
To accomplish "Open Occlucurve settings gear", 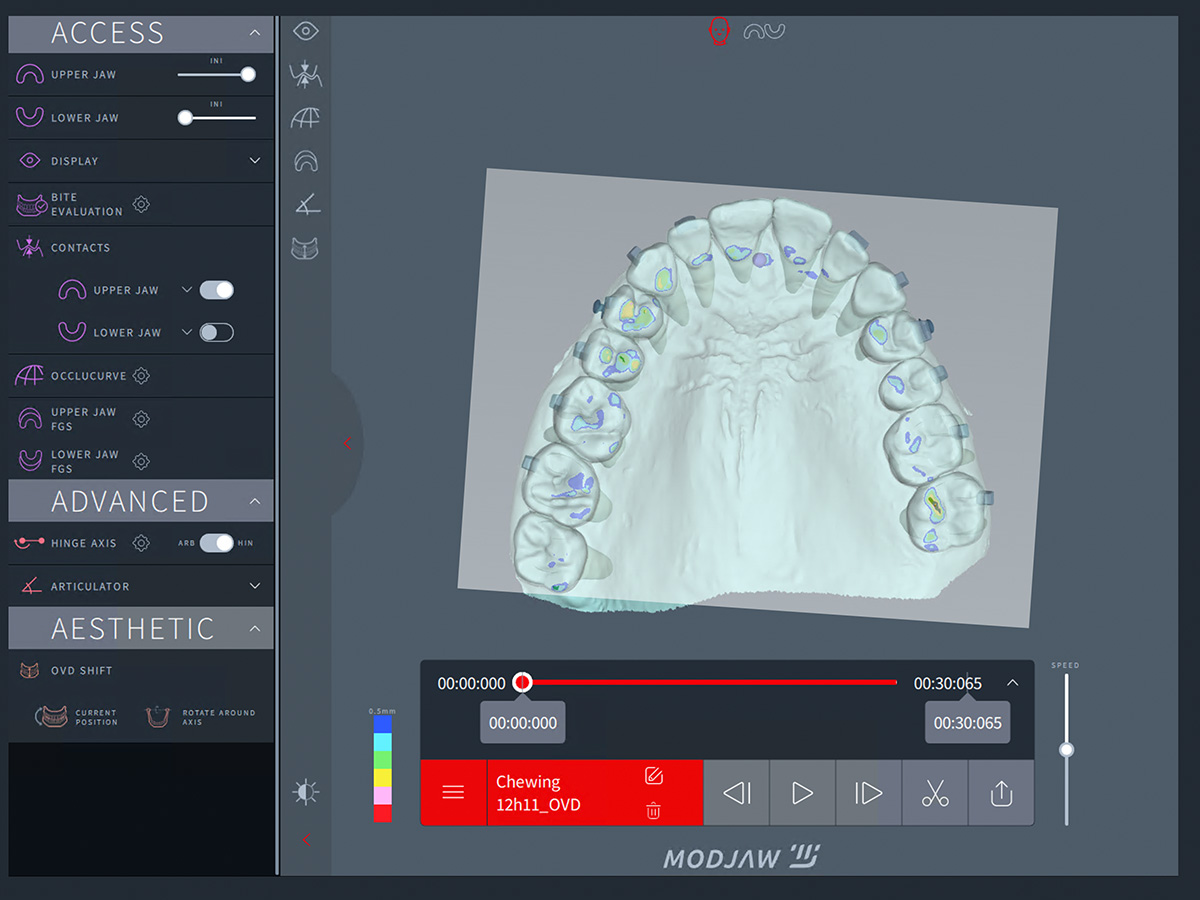I will click(x=141, y=376).
